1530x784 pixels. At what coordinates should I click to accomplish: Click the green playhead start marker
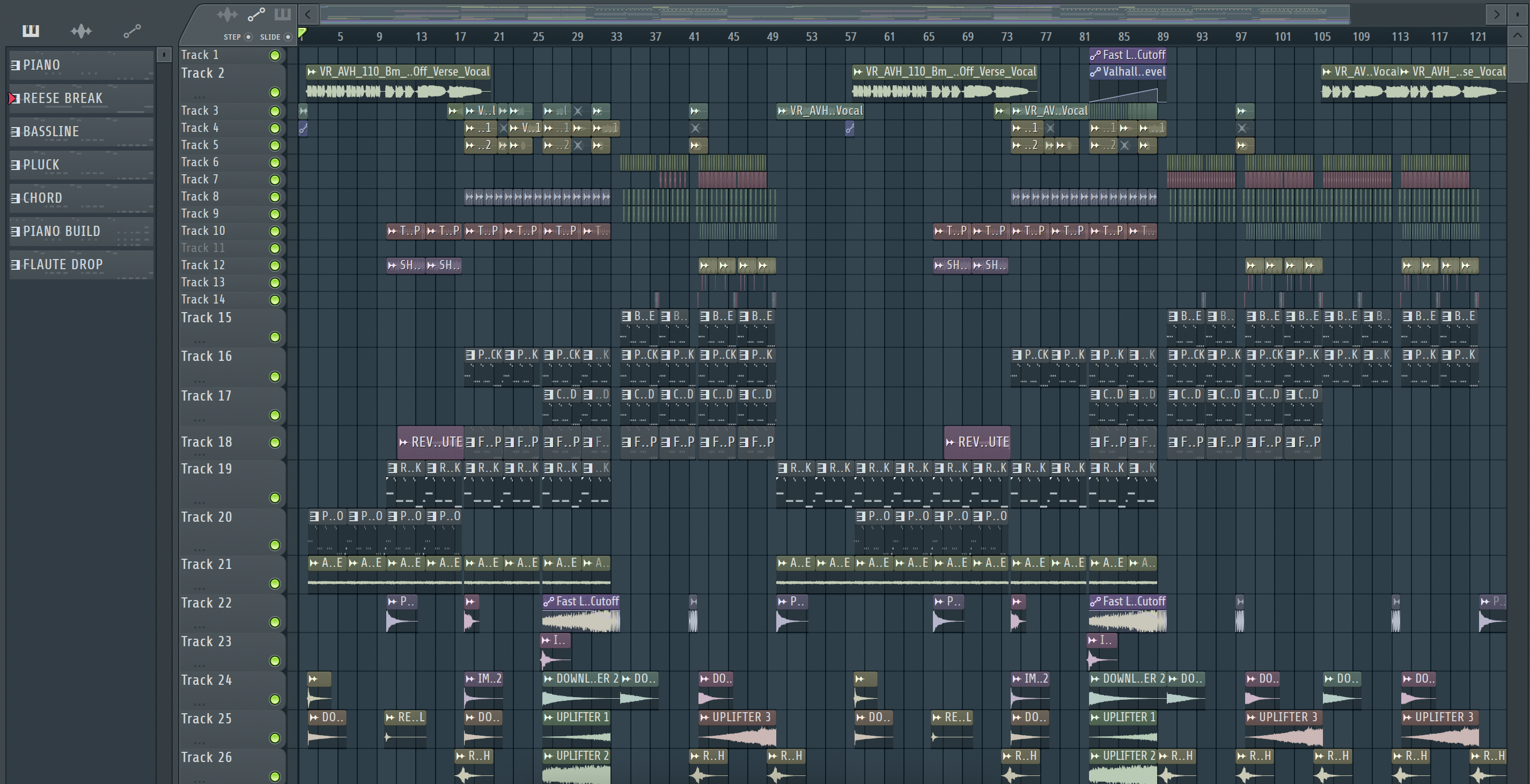point(303,33)
